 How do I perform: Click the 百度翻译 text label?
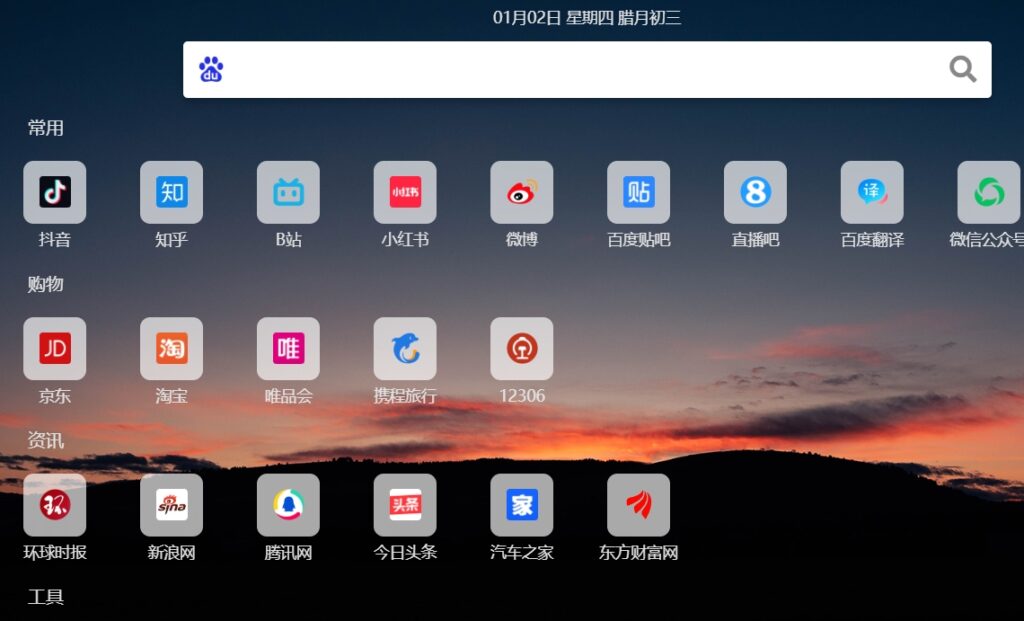(872, 240)
